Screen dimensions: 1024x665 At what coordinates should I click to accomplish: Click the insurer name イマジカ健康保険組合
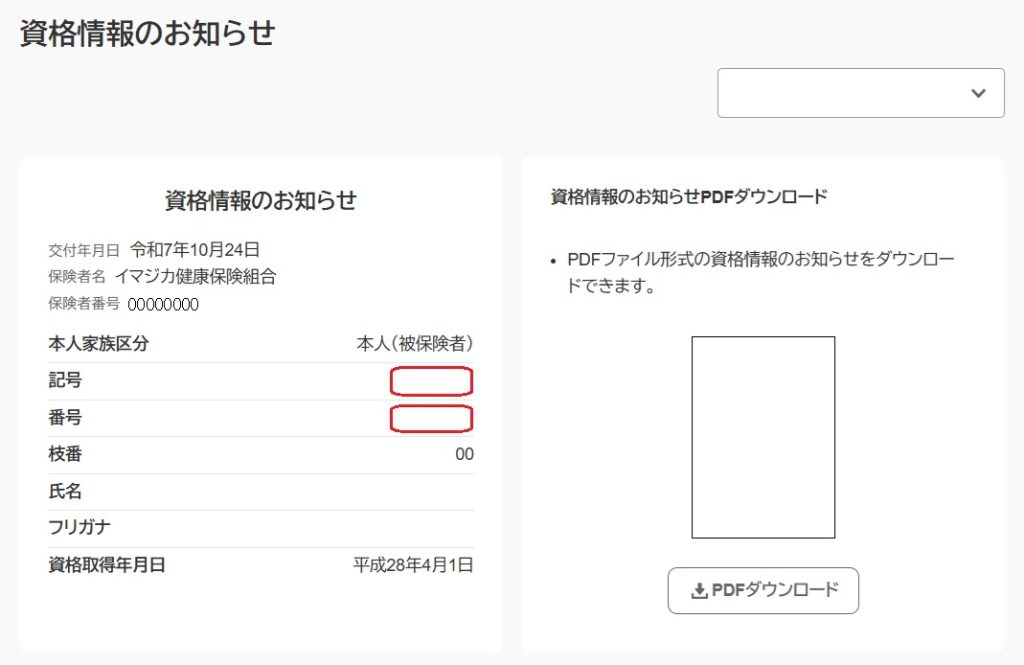[195, 277]
